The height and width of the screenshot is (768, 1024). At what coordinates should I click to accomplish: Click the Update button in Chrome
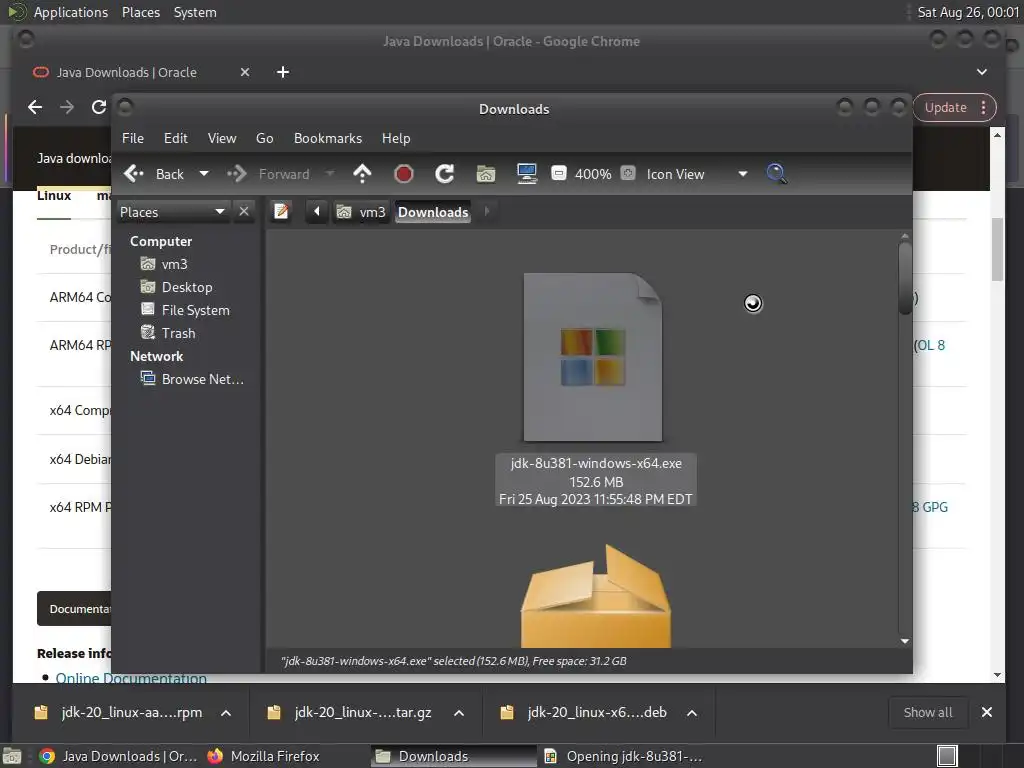(945, 108)
